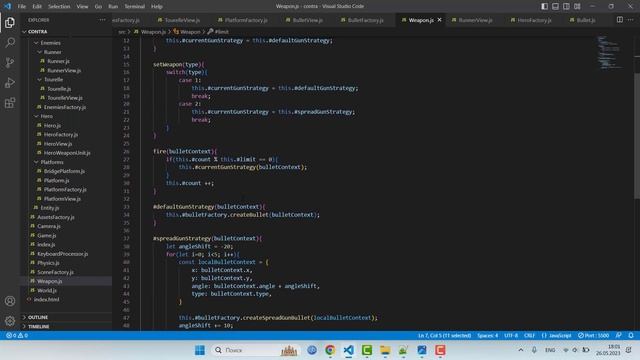Open notifications bell in status bar
This screenshot has width=640, height=360.
click(631, 335)
